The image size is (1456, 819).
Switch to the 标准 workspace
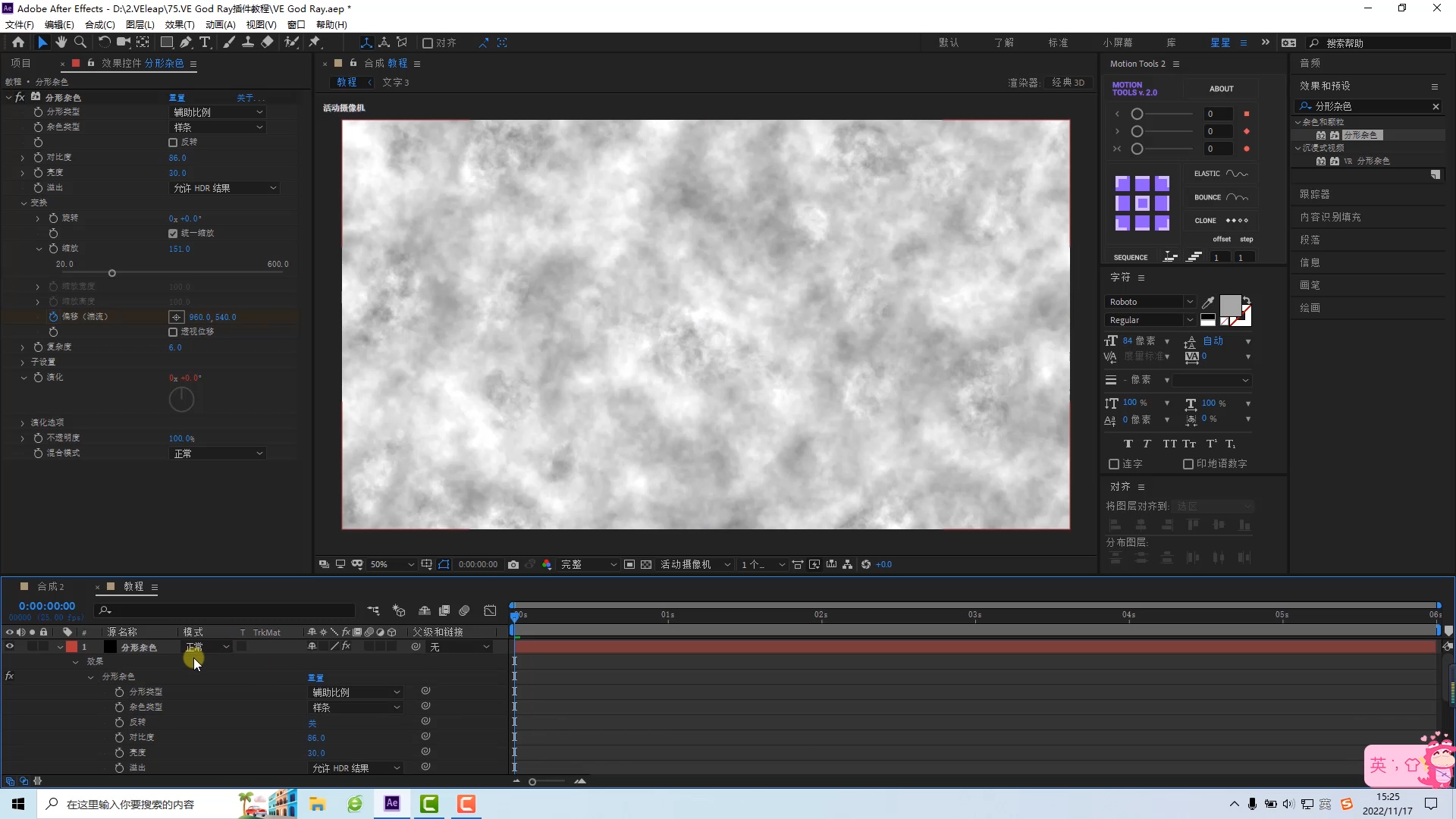click(x=1058, y=42)
